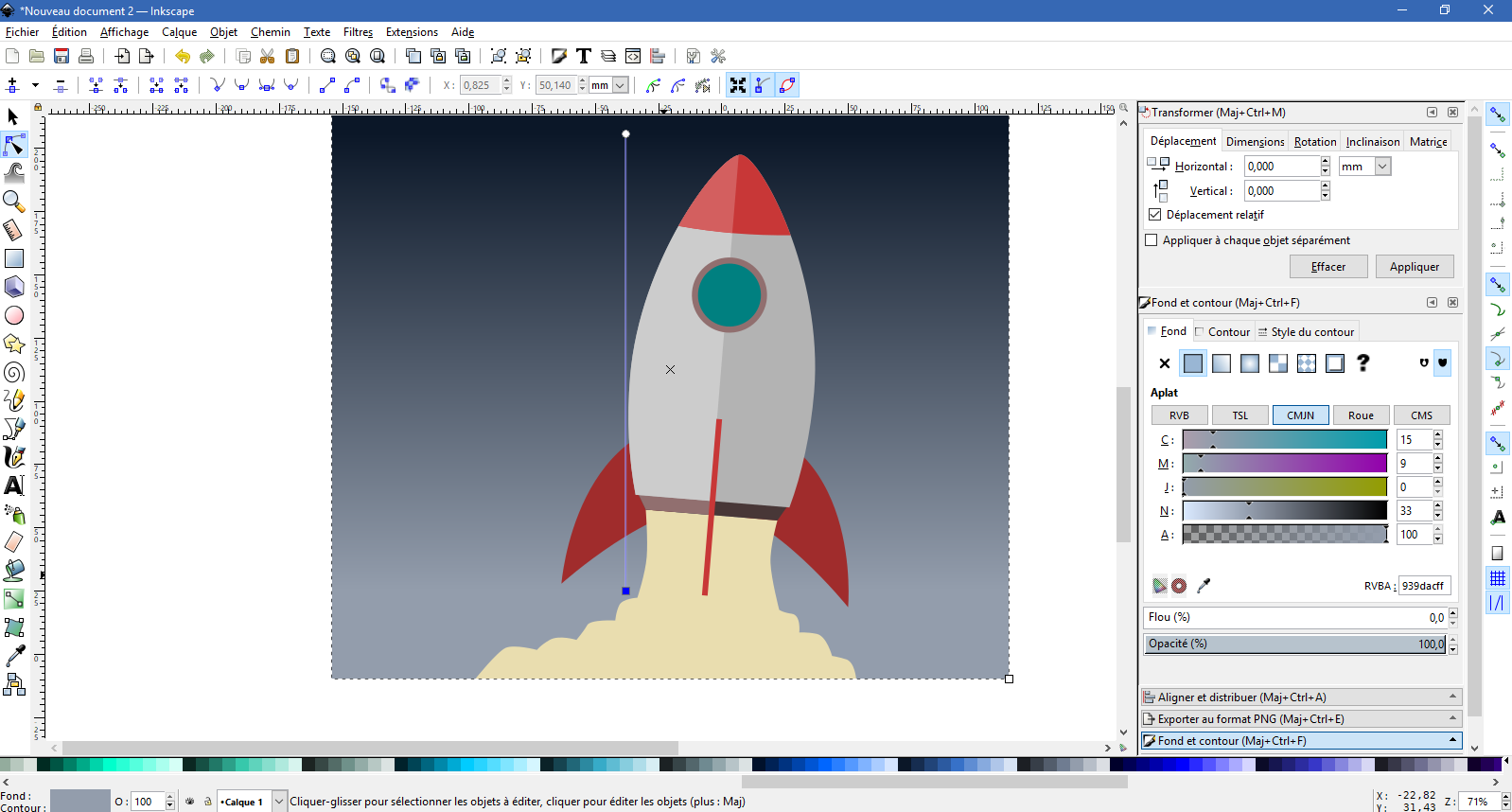Select the Gradient tool
Screen dimensions: 1512x812
(14, 599)
